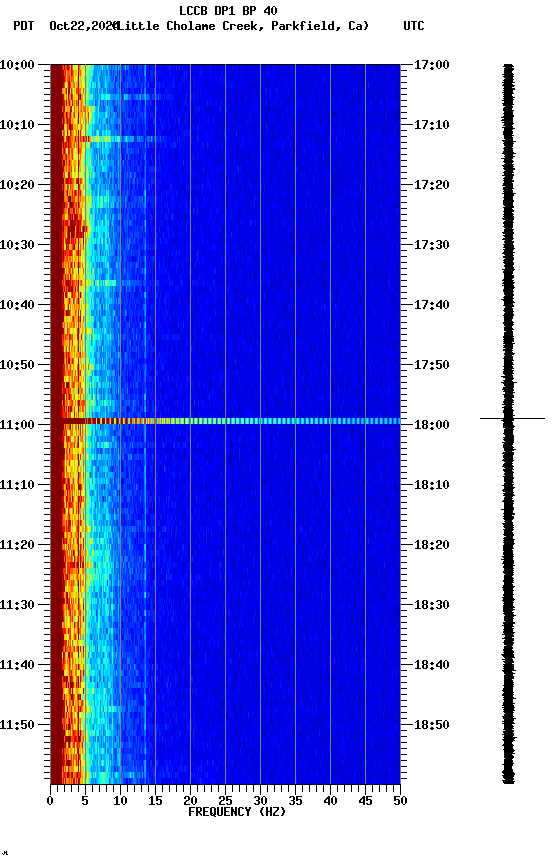Click the title text 'LCCB DP1 BP 40'

(x=228, y=10)
